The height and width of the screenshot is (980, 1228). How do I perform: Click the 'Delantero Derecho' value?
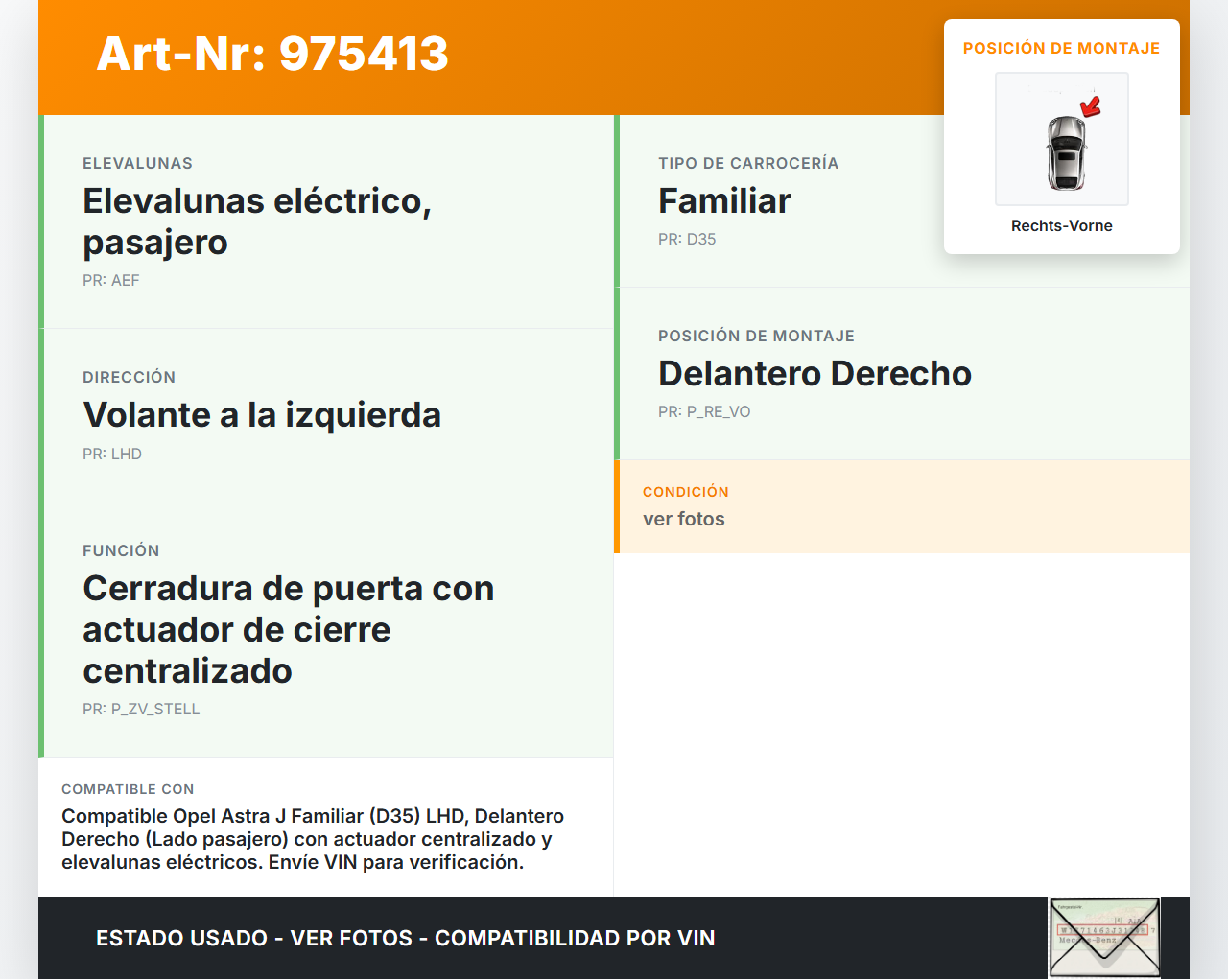coord(815,374)
